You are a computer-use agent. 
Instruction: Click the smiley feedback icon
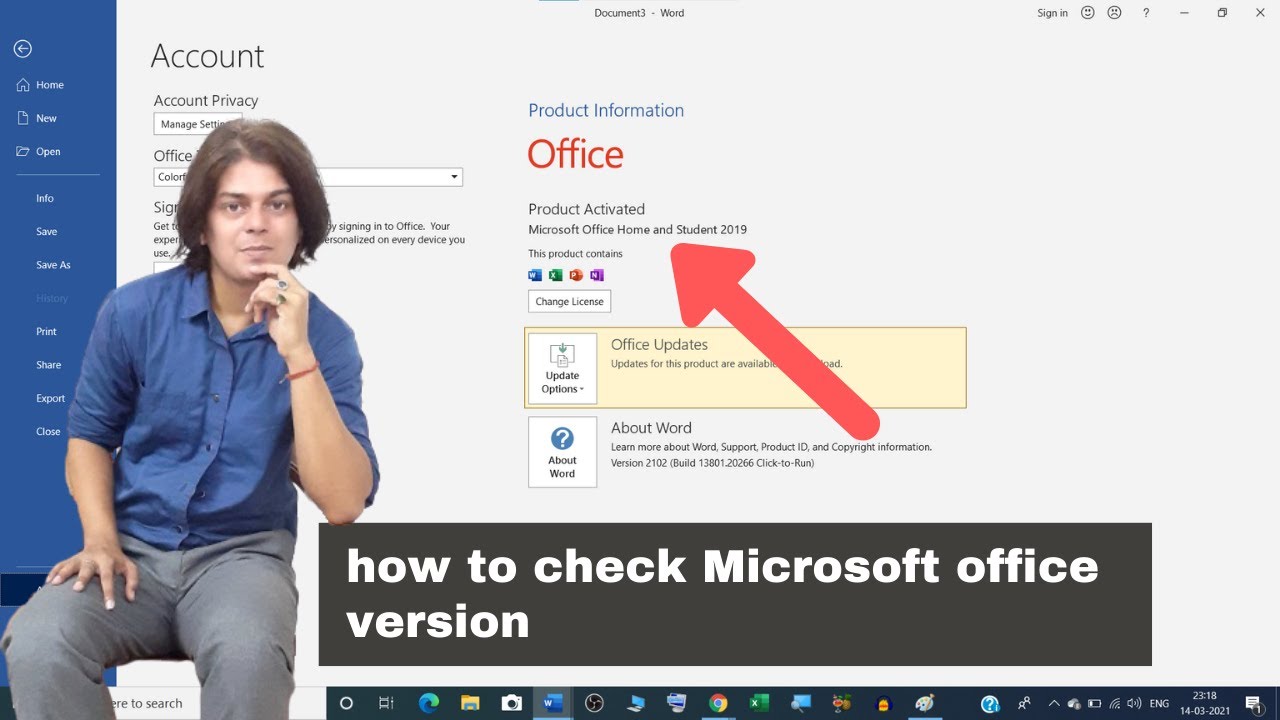[x=1088, y=13]
